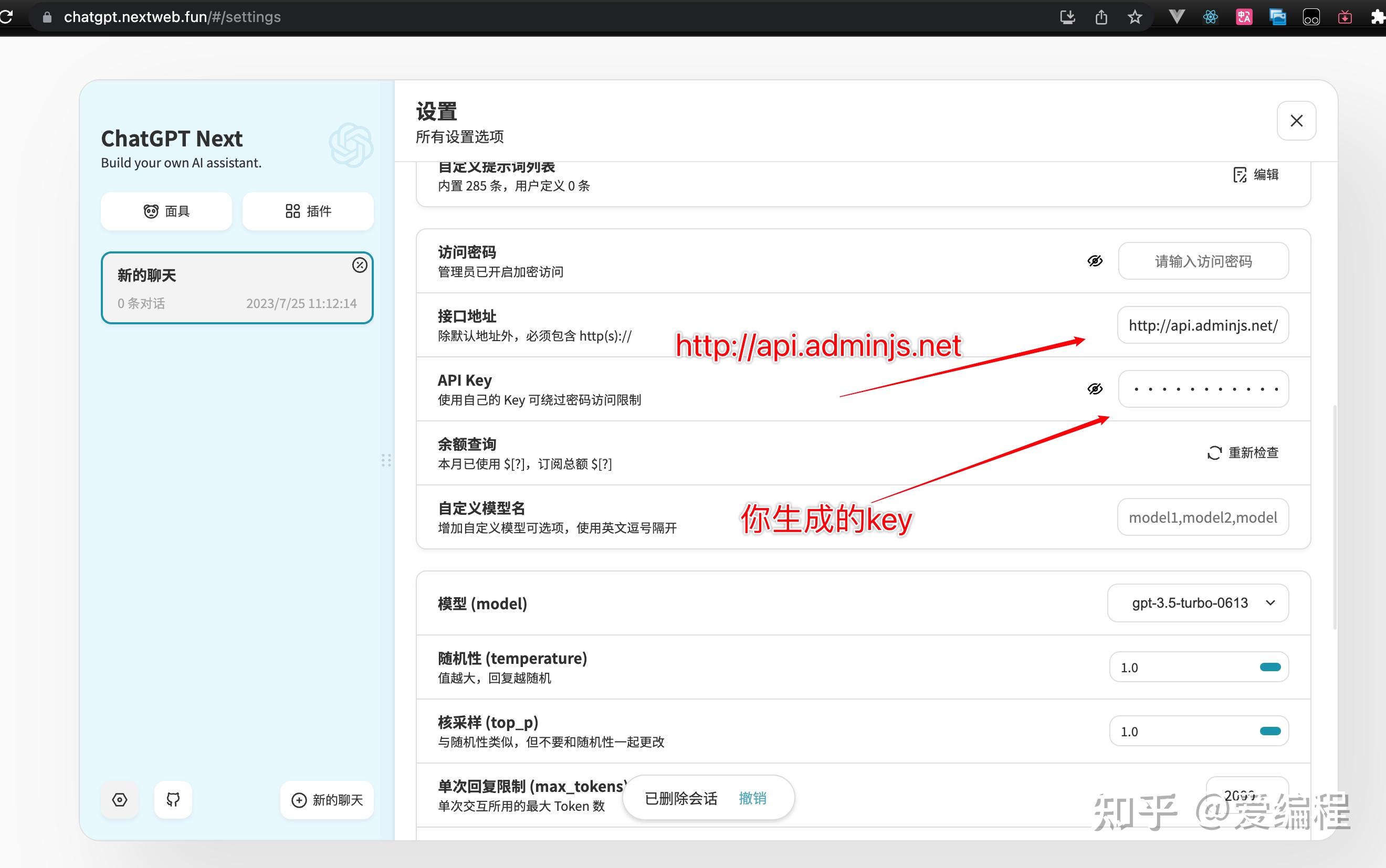The width and height of the screenshot is (1386, 868).
Task: Open the blue screenshot extension icon
Action: tap(1277, 17)
